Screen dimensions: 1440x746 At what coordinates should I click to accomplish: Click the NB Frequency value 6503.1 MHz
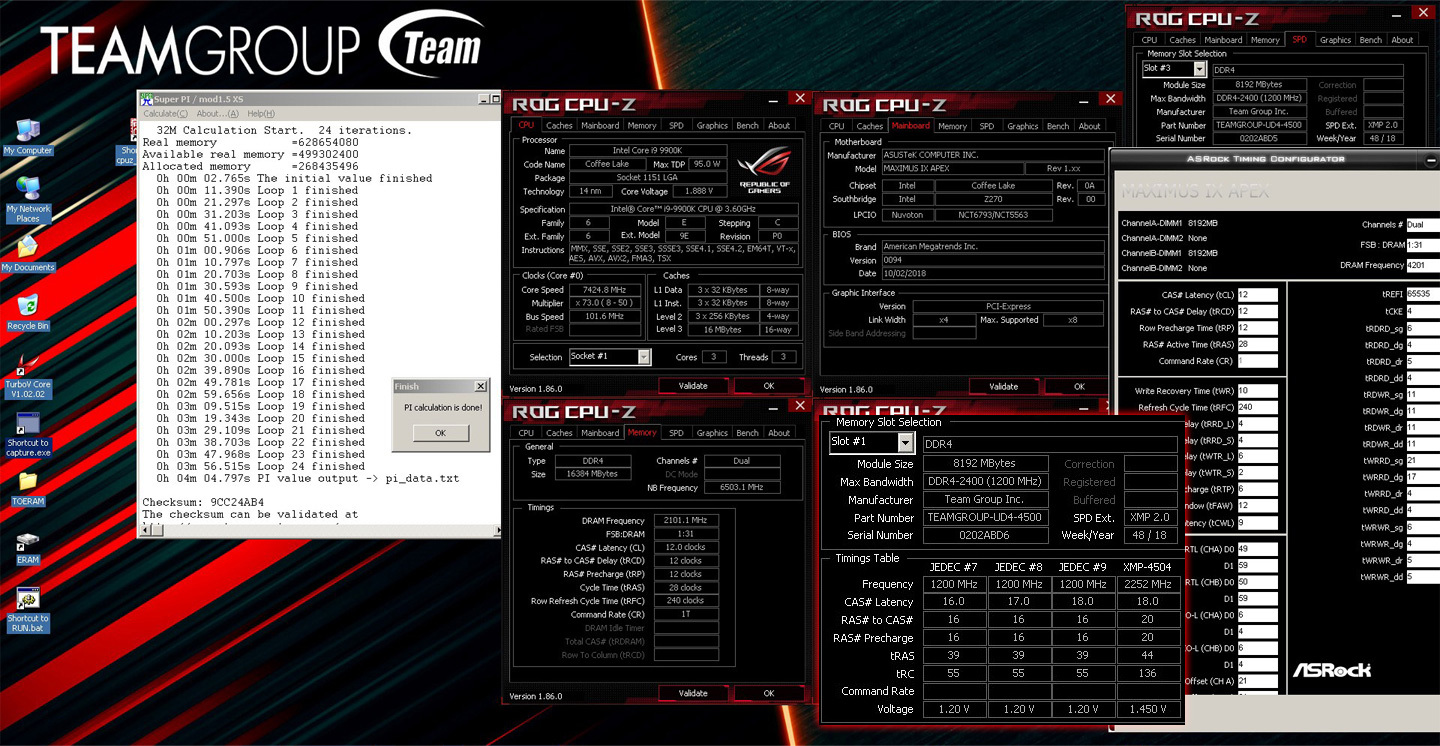742,488
